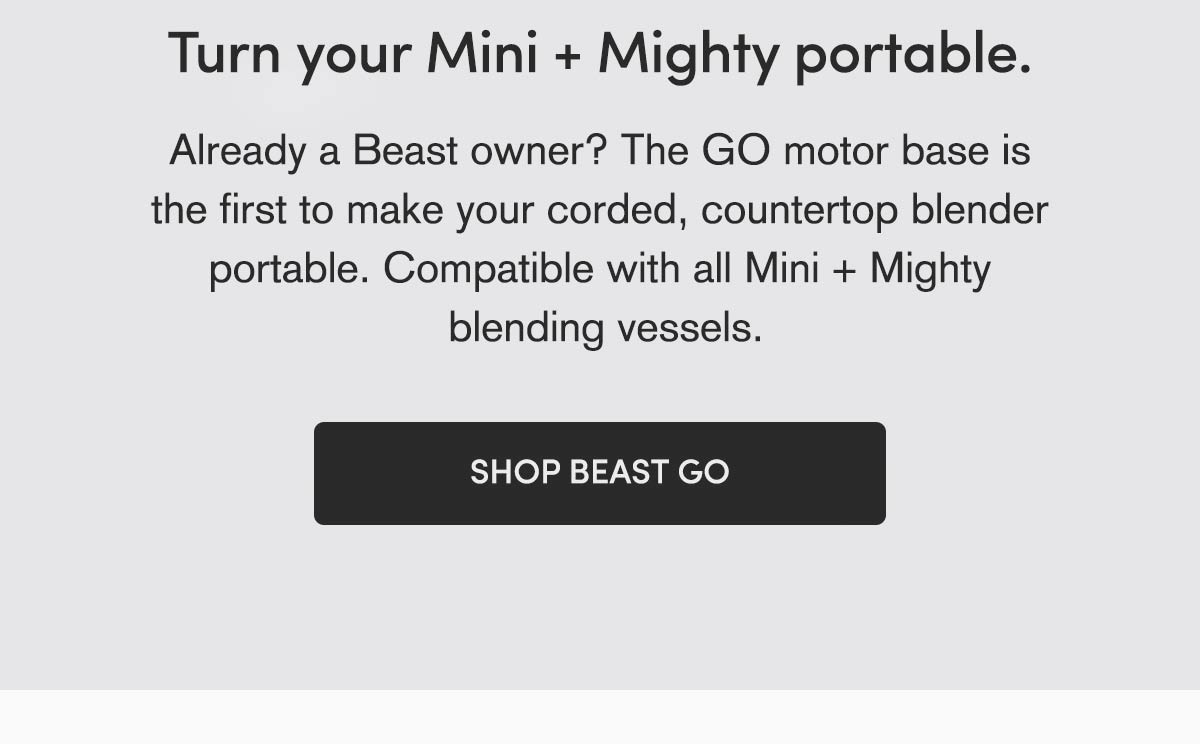1200x744 pixels.
Task: Click the word 'GO' on the dark button
Action: point(704,473)
